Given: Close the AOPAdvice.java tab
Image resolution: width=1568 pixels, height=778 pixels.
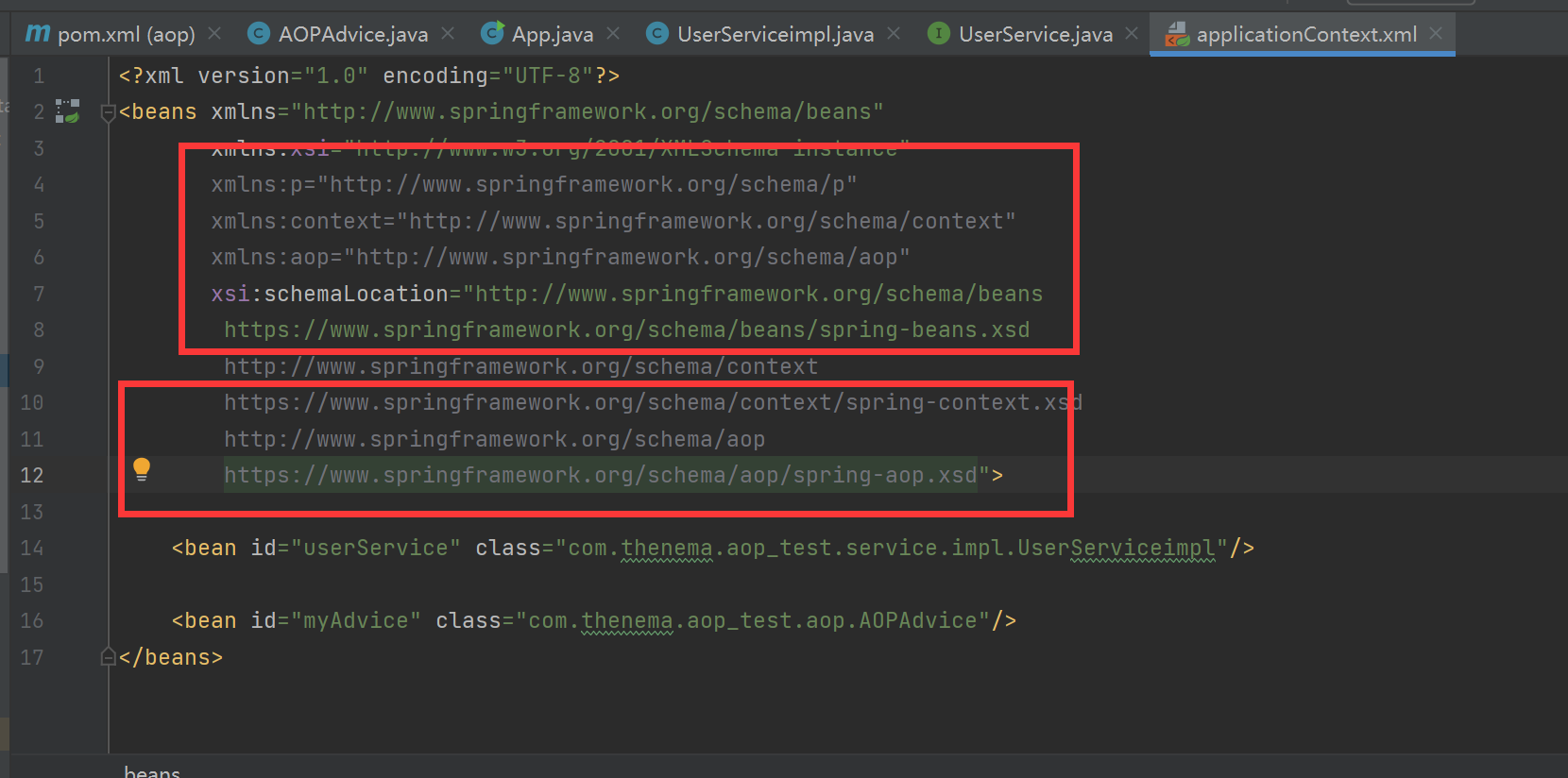Looking at the screenshot, I should [x=448, y=34].
